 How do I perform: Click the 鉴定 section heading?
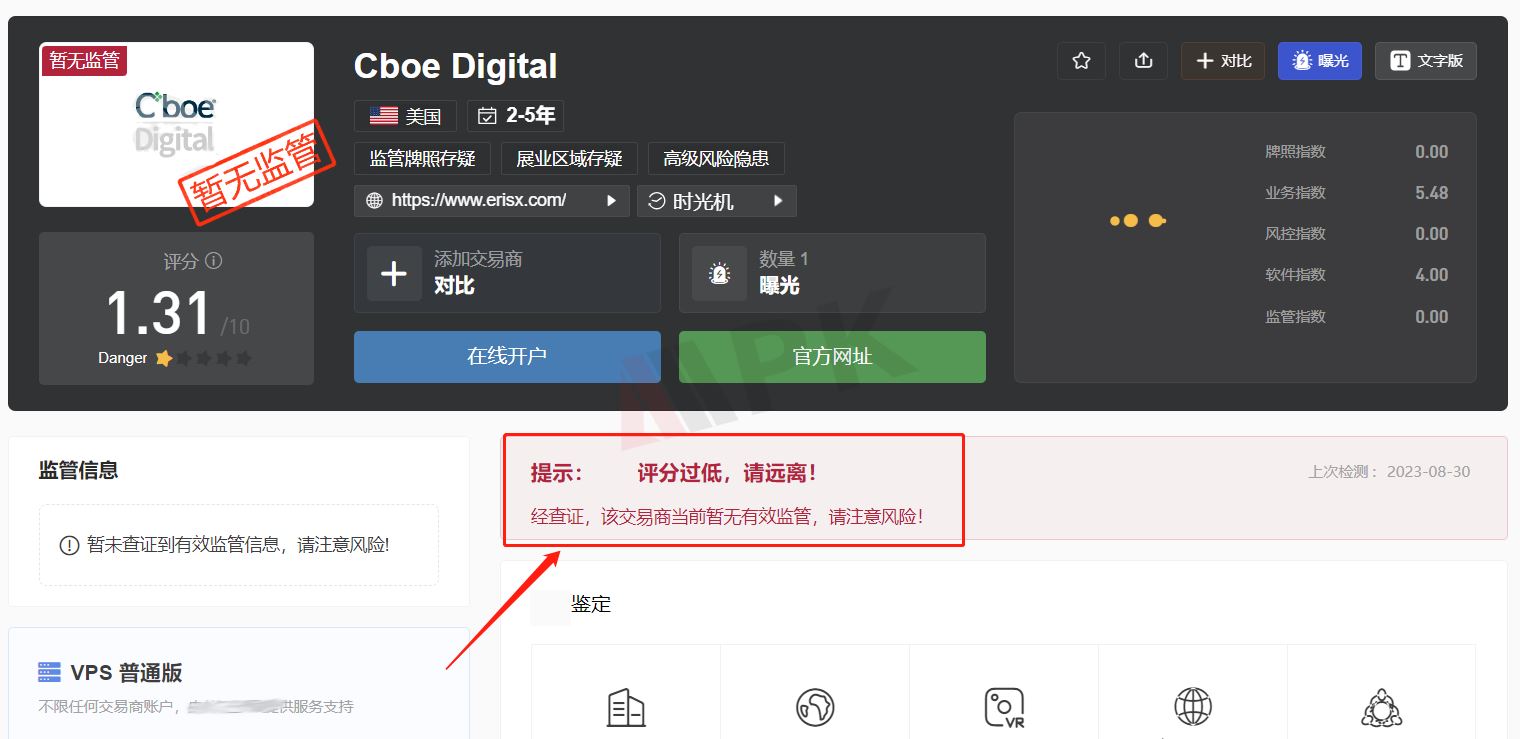[591, 604]
